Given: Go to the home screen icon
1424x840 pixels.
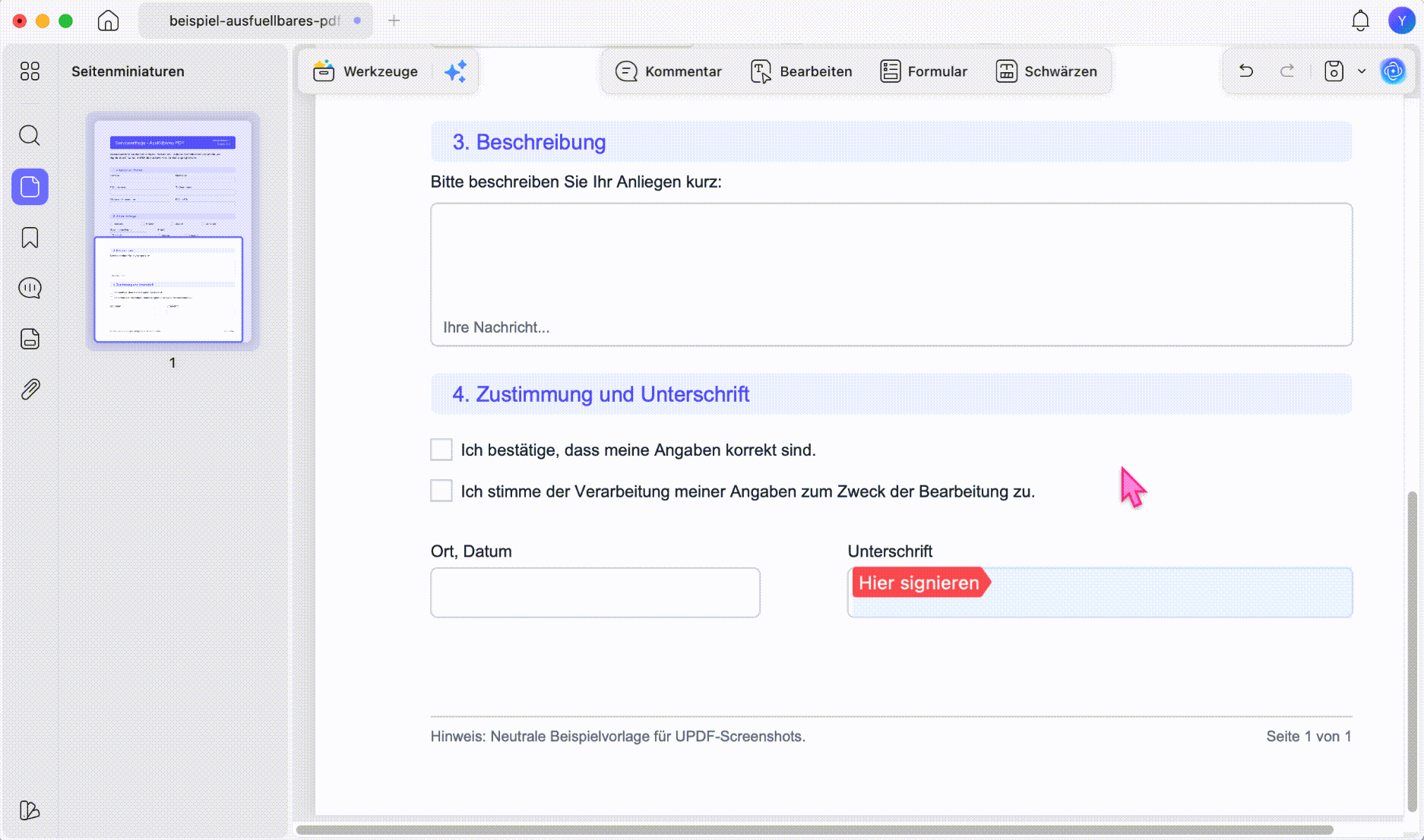Looking at the screenshot, I should coord(109,21).
